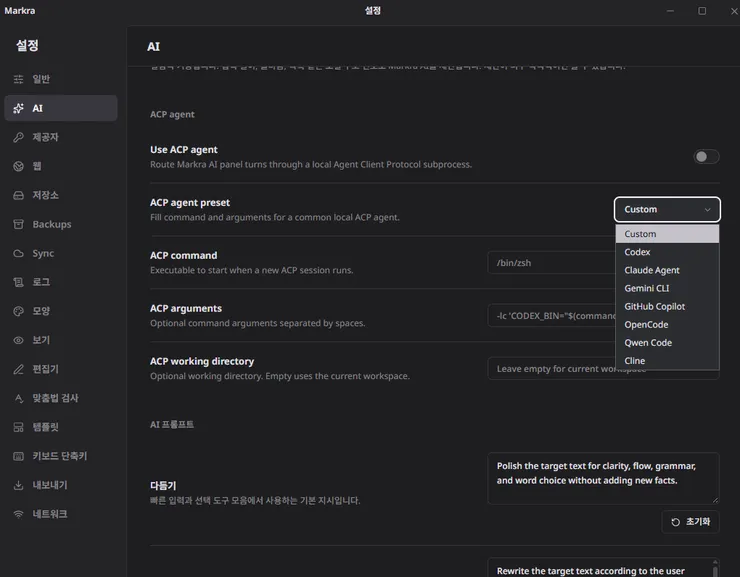Choose GitHub Copilot preset option

pos(667,307)
